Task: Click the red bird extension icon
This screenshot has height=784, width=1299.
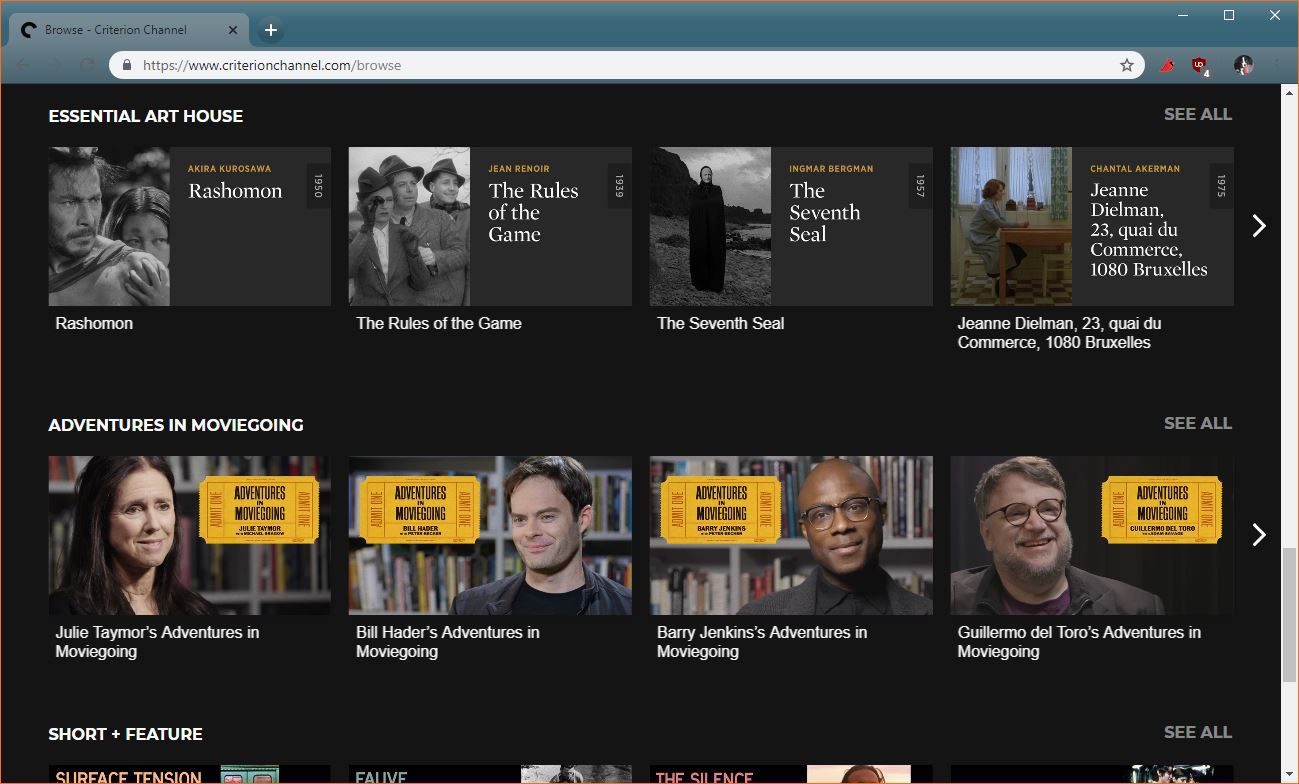Action: coord(1167,65)
